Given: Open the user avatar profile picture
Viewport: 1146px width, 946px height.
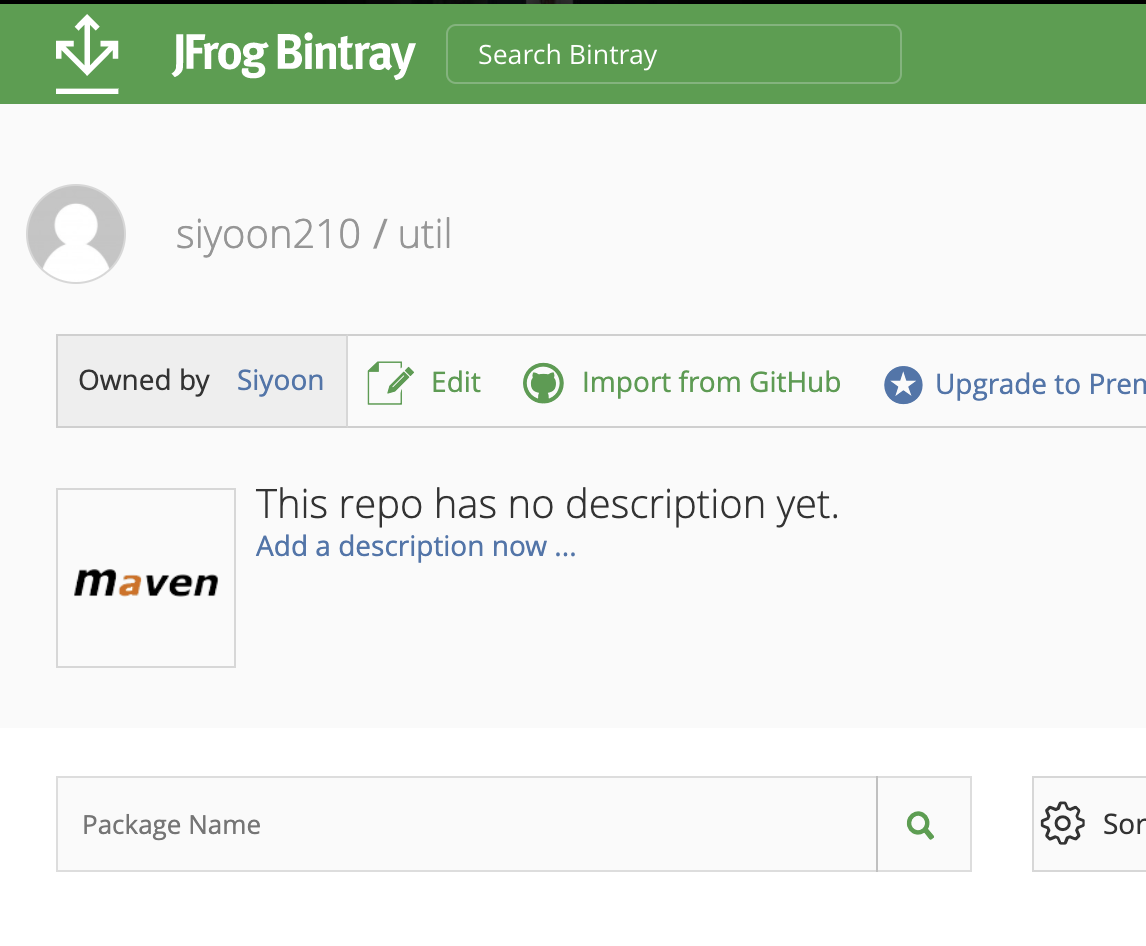Looking at the screenshot, I should click(76, 234).
